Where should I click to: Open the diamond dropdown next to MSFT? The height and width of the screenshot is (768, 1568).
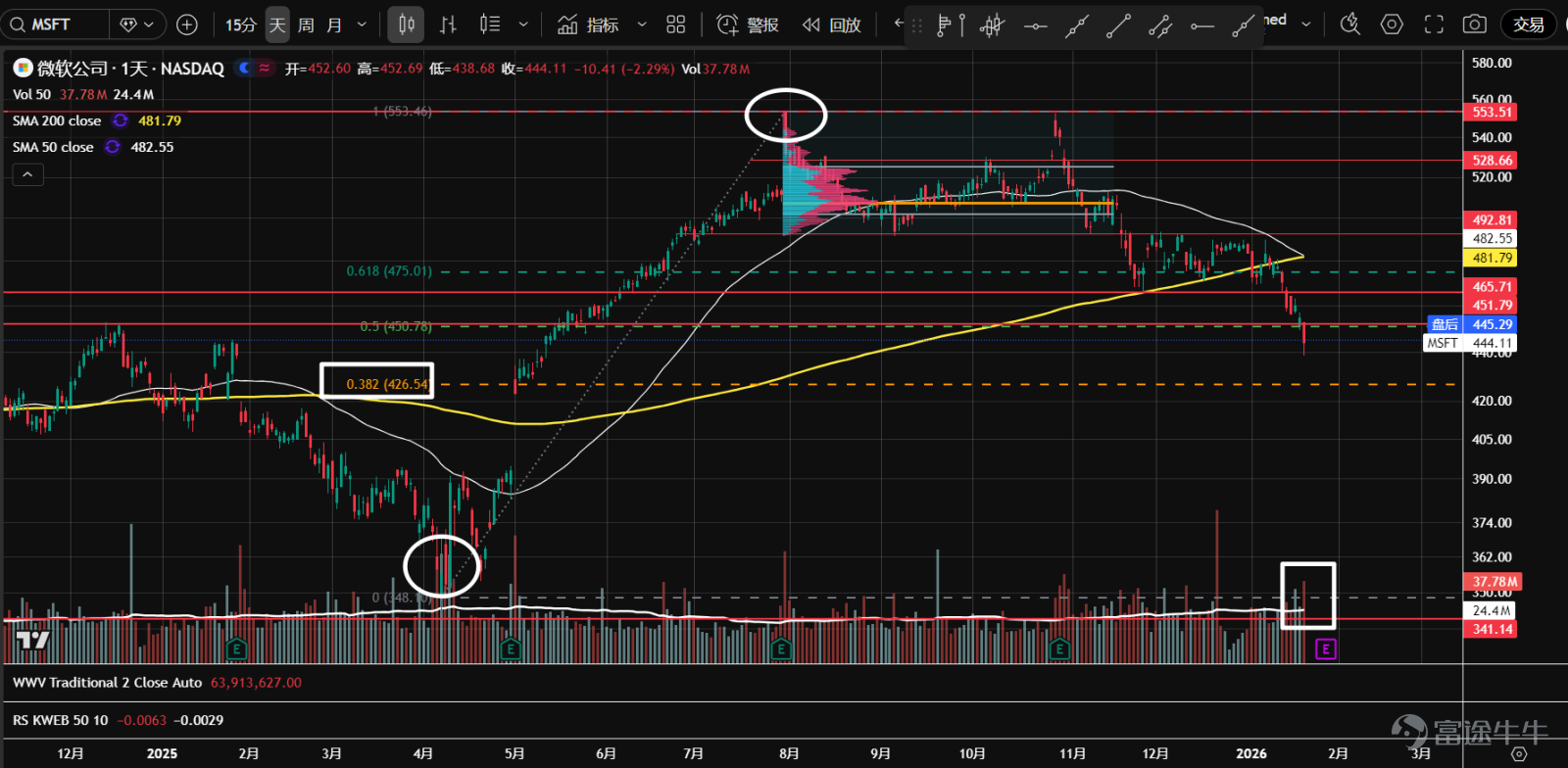(x=137, y=24)
